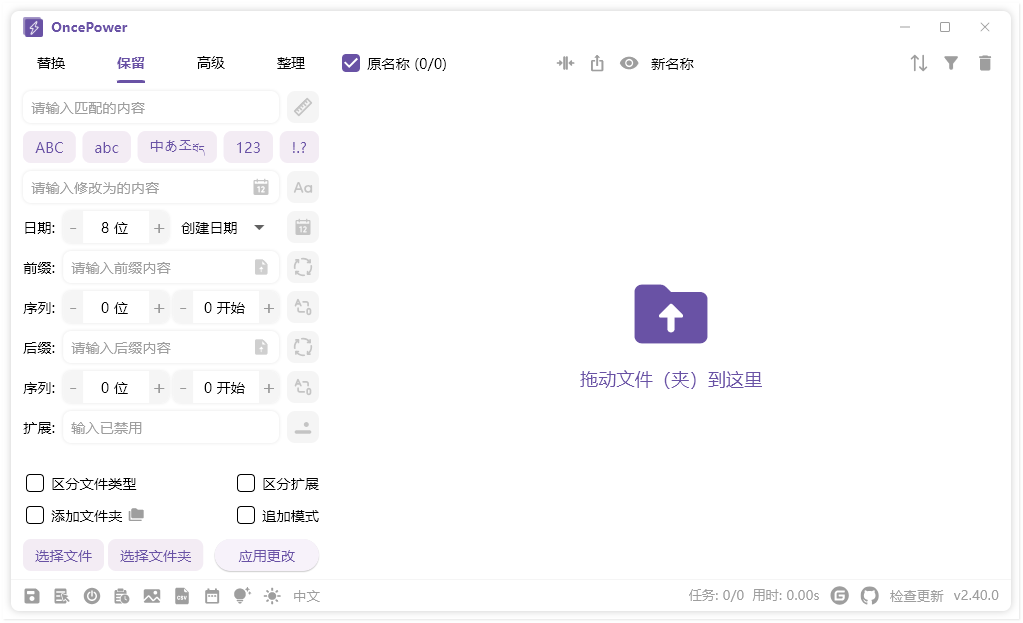Click the image icon in the status bar
This screenshot has width=1023, height=623.
152,596
